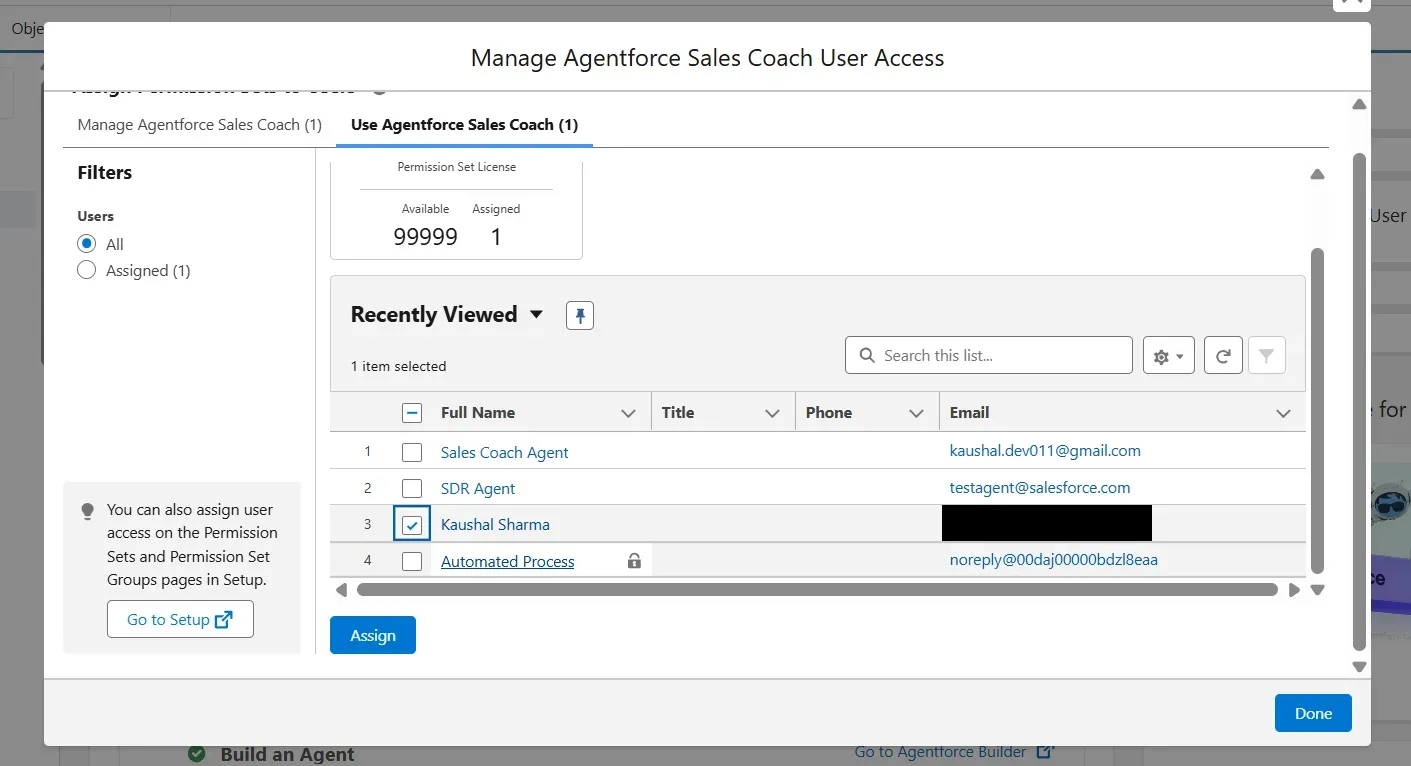Check the Sales Coach Agent row checkbox
Viewport: 1411px width, 766px height.
point(412,452)
